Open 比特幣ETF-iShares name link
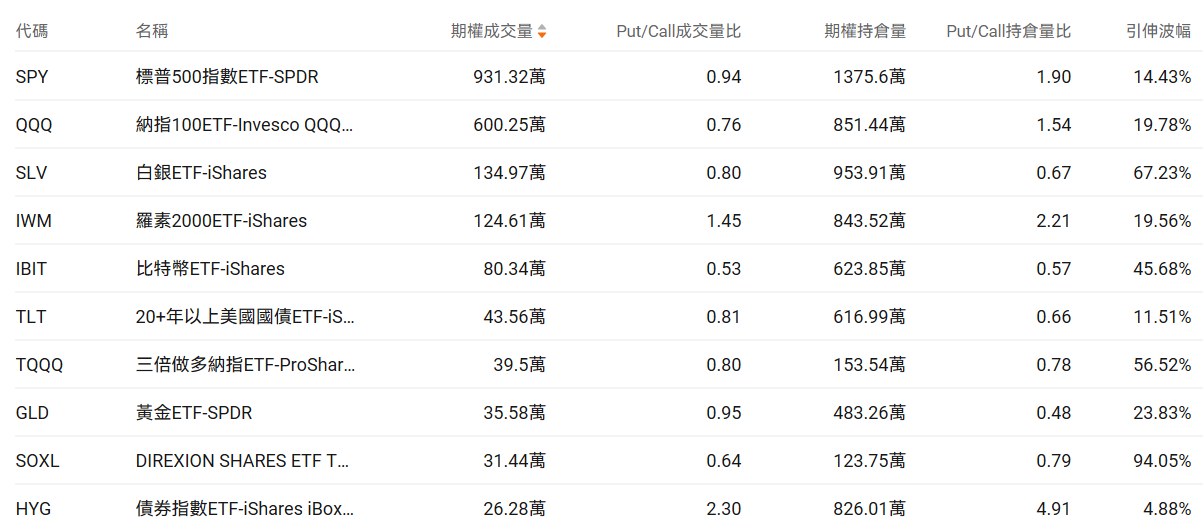 [210, 269]
